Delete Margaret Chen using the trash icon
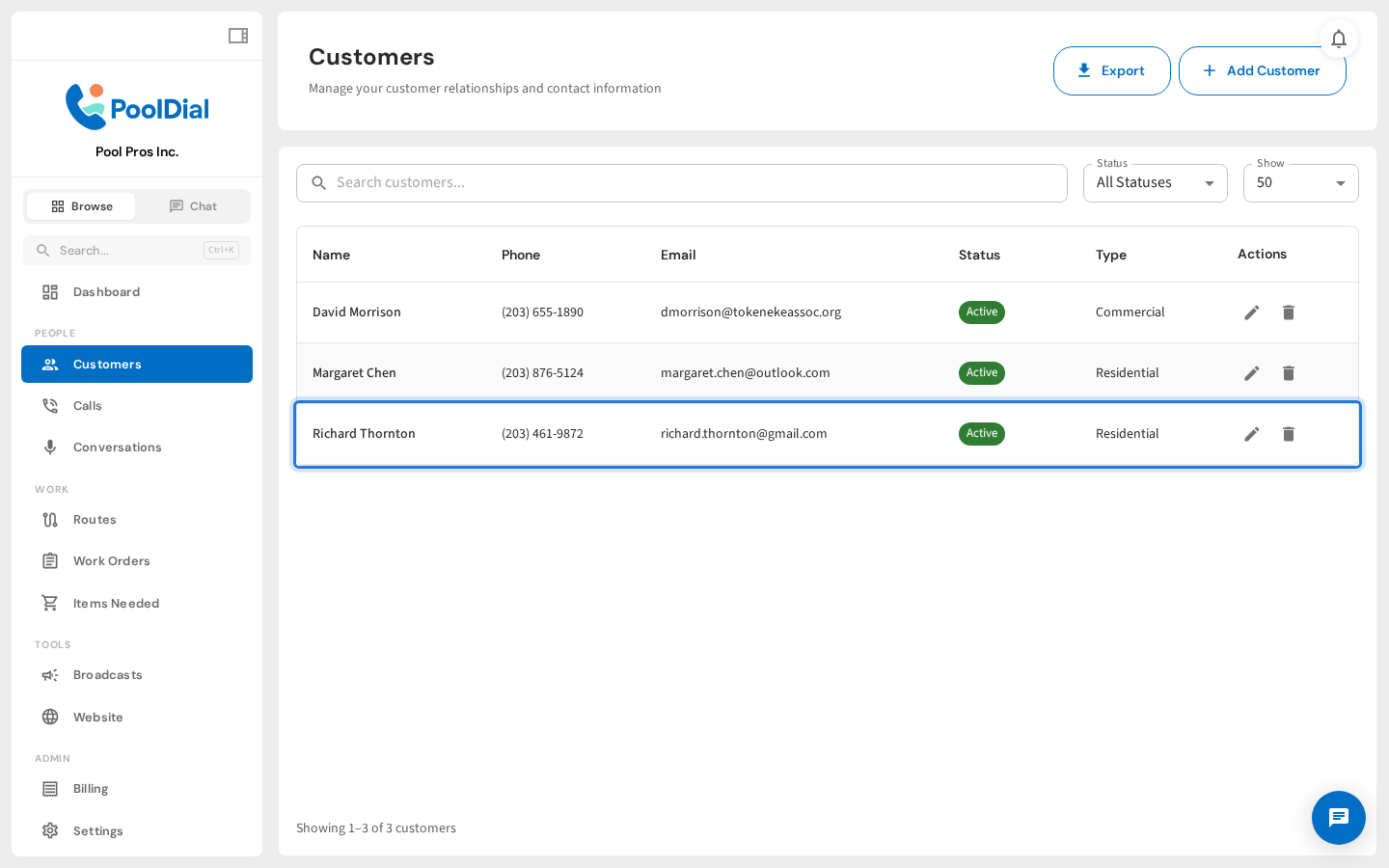 pyautogui.click(x=1289, y=373)
